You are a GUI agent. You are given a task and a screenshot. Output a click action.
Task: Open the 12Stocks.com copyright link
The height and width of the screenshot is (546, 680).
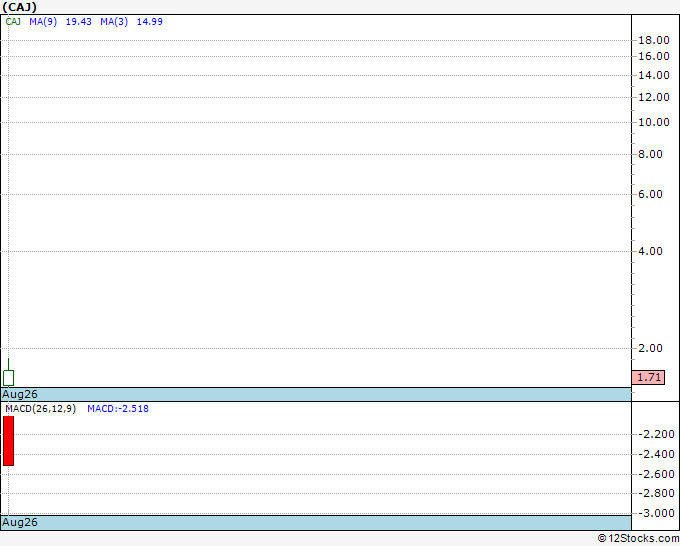638,538
